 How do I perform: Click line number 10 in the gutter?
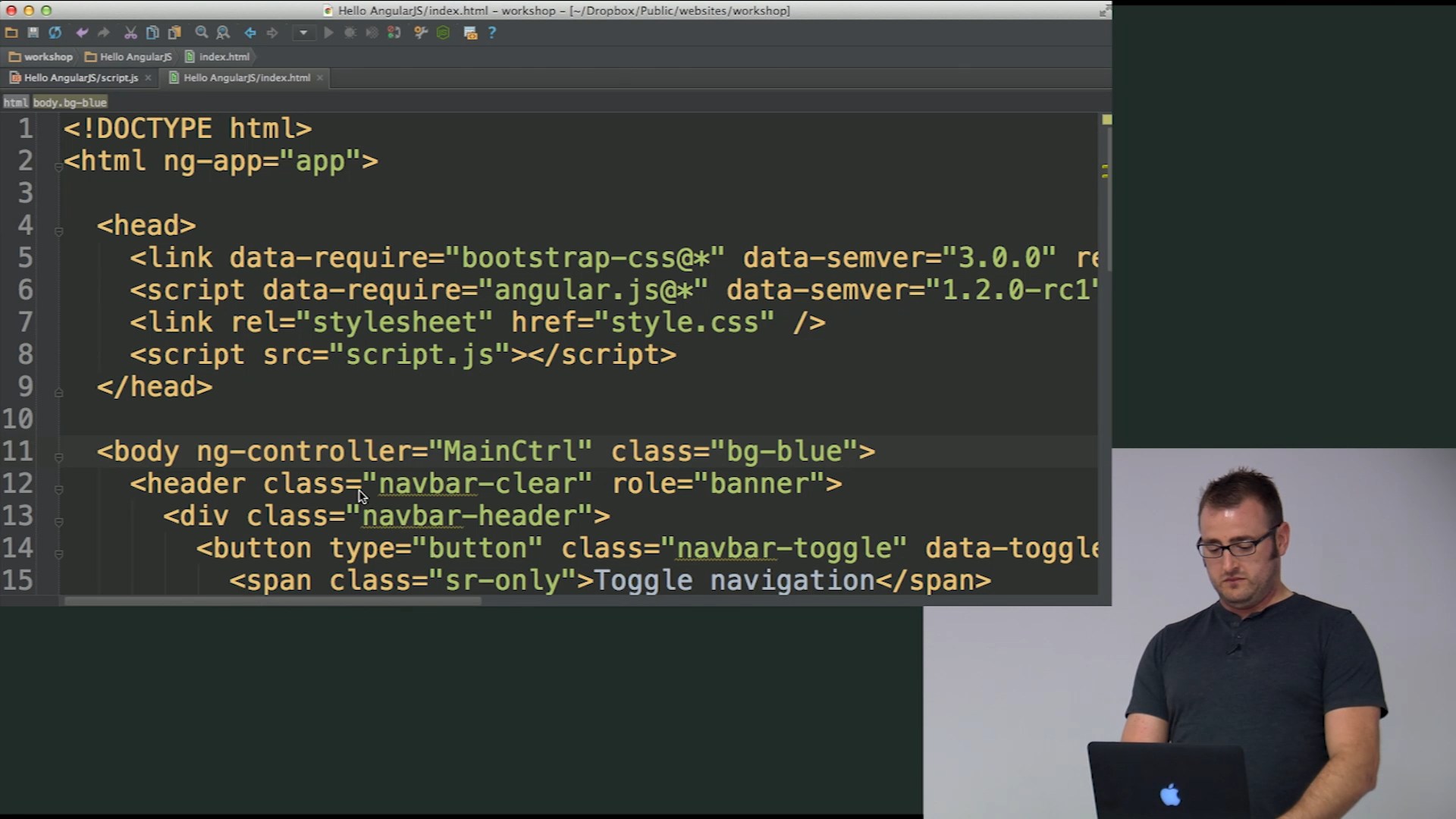(17, 419)
